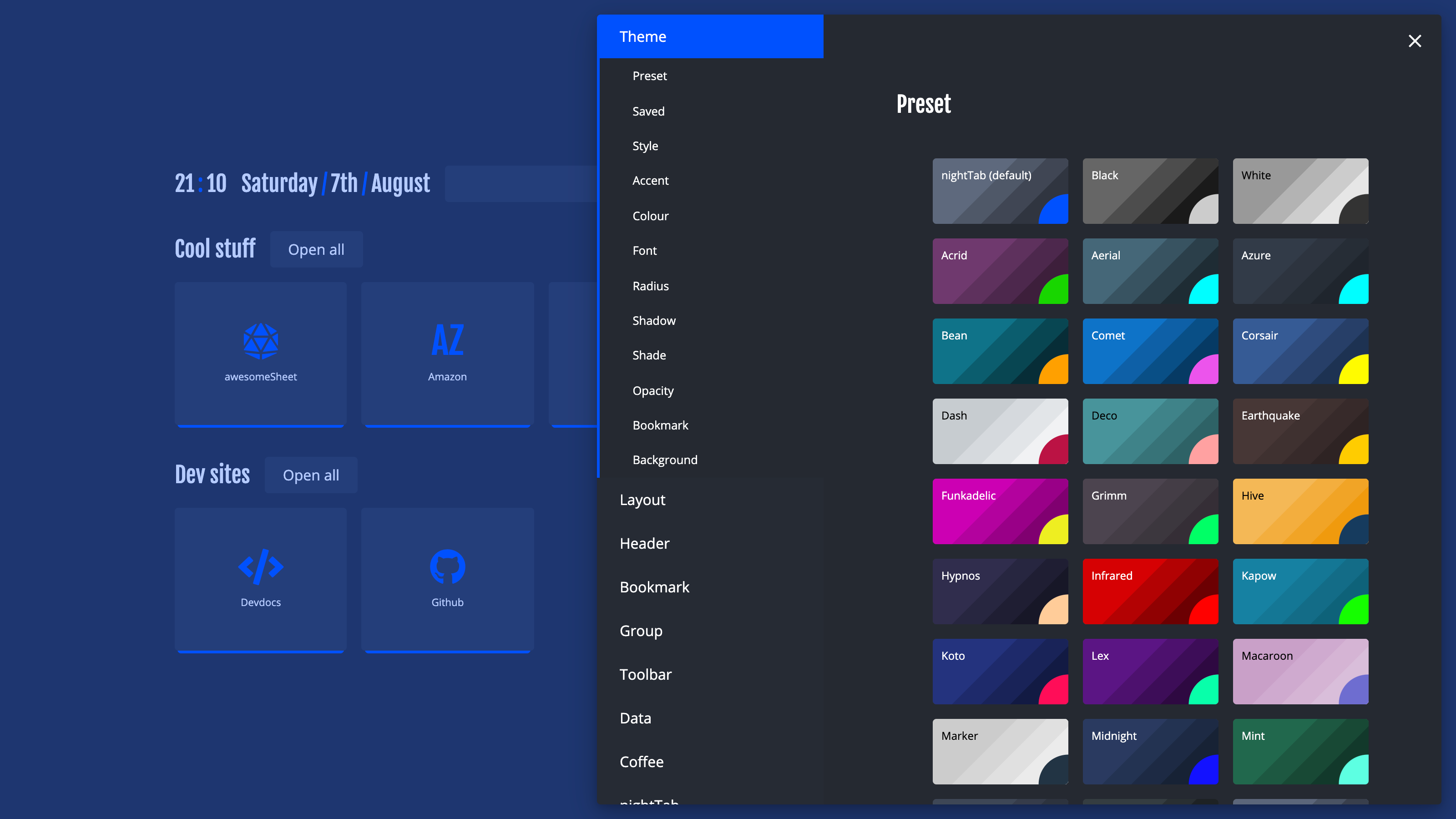Viewport: 1456px width, 819px height.
Task: Expand the Toolbar settings section
Action: click(x=646, y=674)
